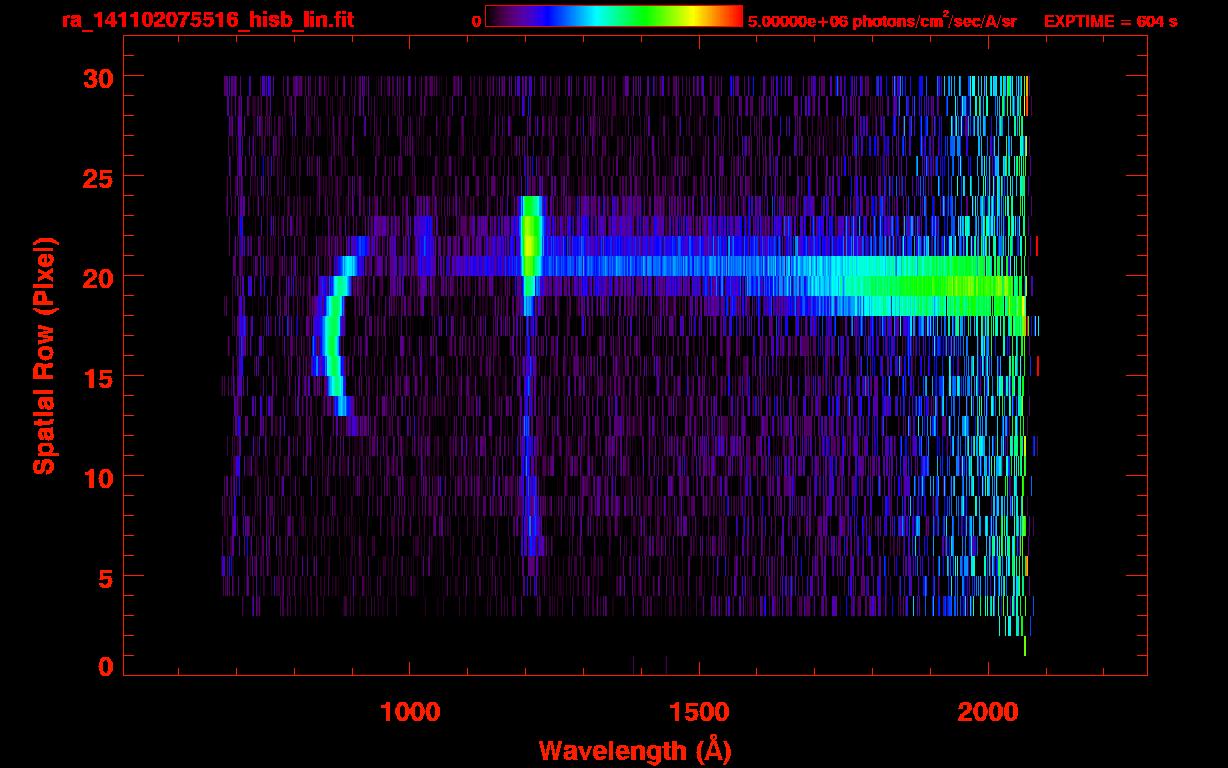Click the x-axis tick label 1500

(x=699, y=712)
